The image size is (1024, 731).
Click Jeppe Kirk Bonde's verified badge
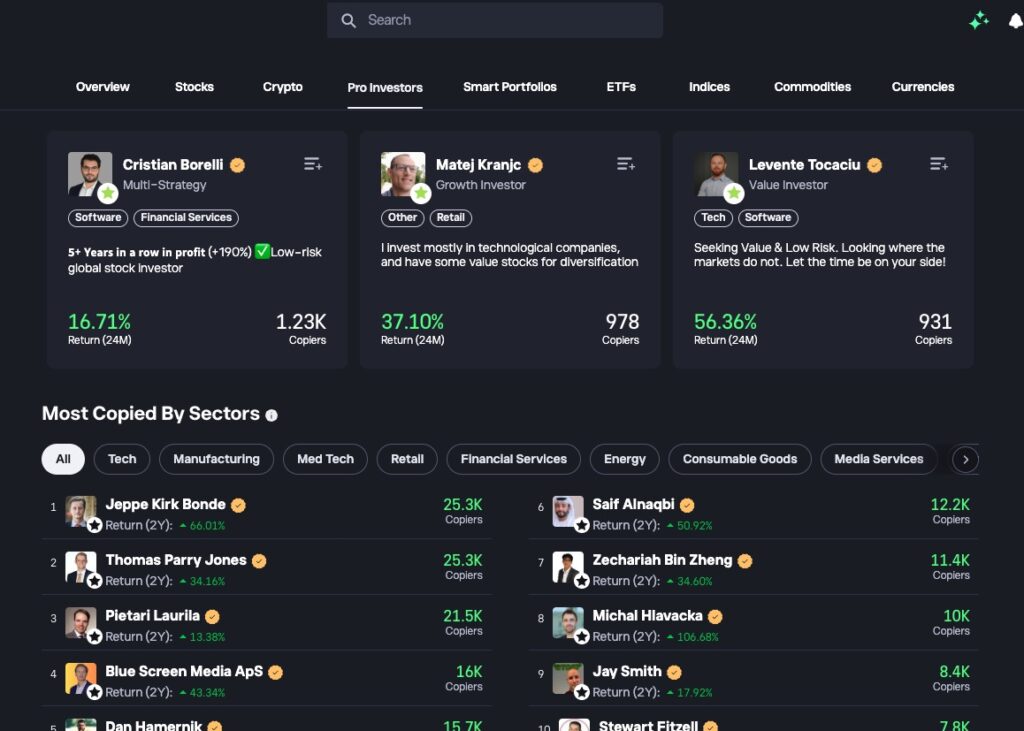click(x=238, y=505)
